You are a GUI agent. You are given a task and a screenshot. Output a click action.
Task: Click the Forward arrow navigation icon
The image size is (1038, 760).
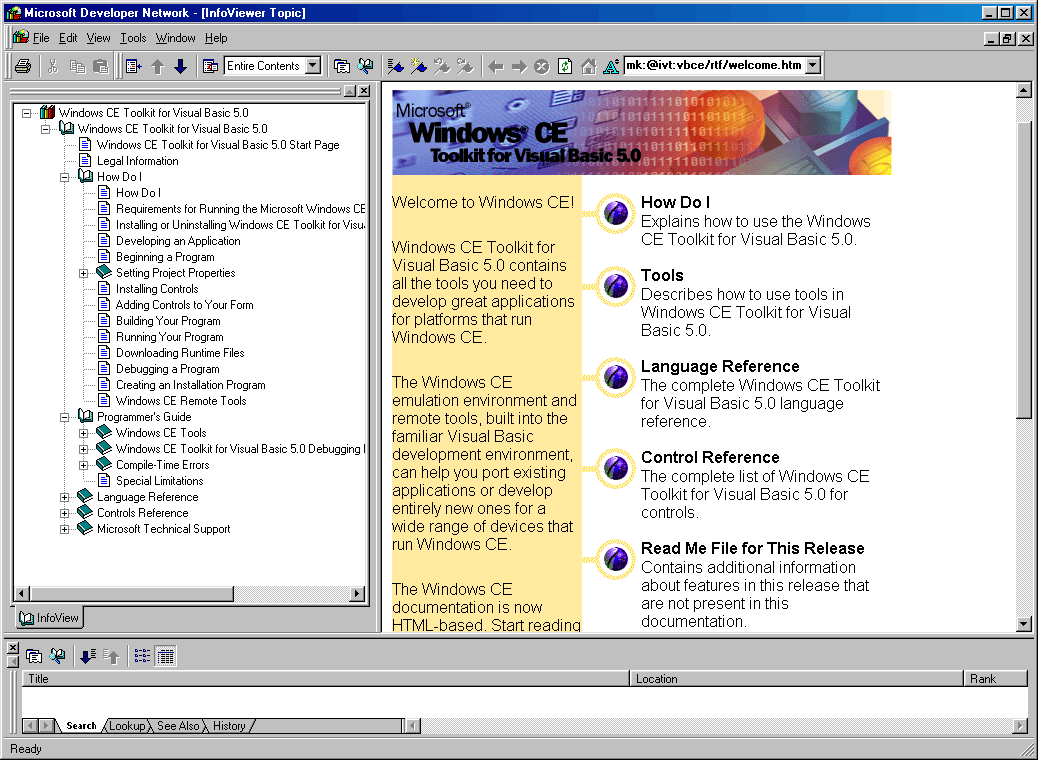tap(519, 66)
